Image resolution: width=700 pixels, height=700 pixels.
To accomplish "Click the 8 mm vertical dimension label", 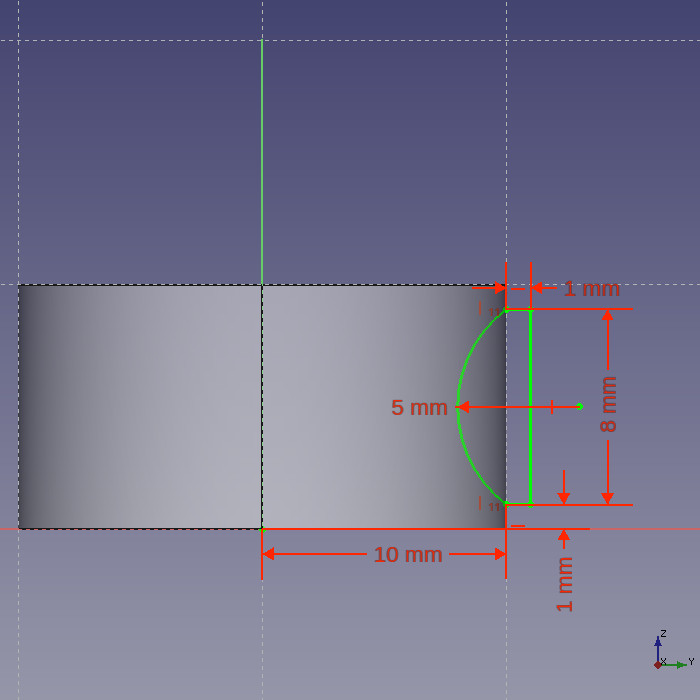I will coord(608,404).
